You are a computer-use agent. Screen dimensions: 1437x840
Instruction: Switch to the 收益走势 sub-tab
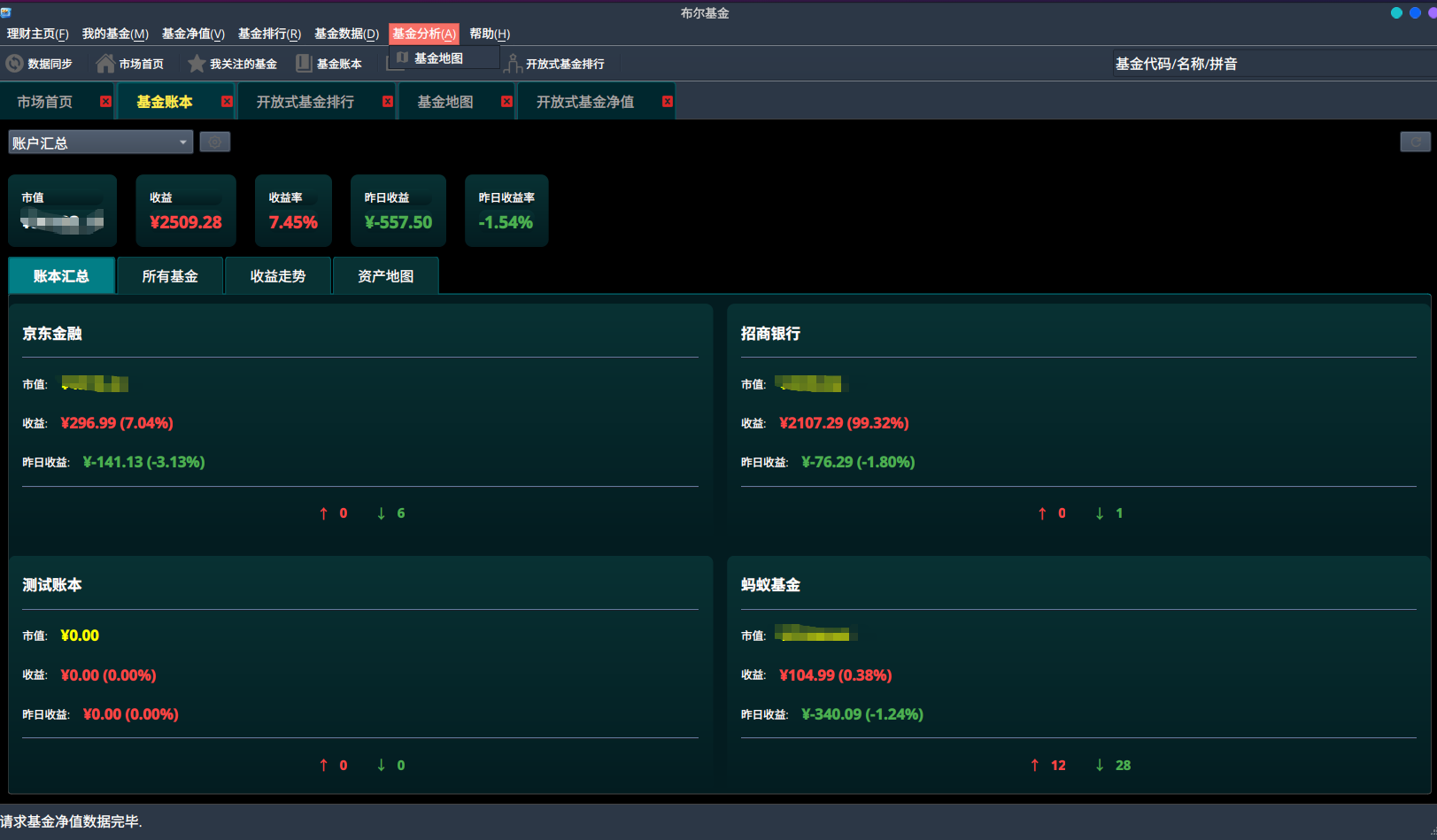click(278, 276)
